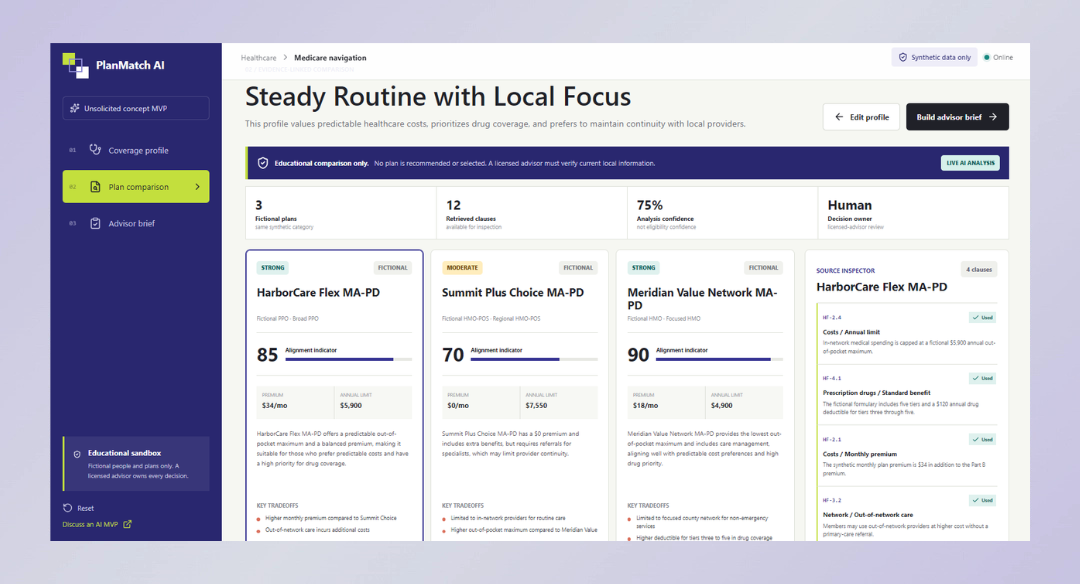This screenshot has height=584, width=1080.
Task: Click the Used checkmark for clause HF-2.1
Action: [x=976, y=439]
